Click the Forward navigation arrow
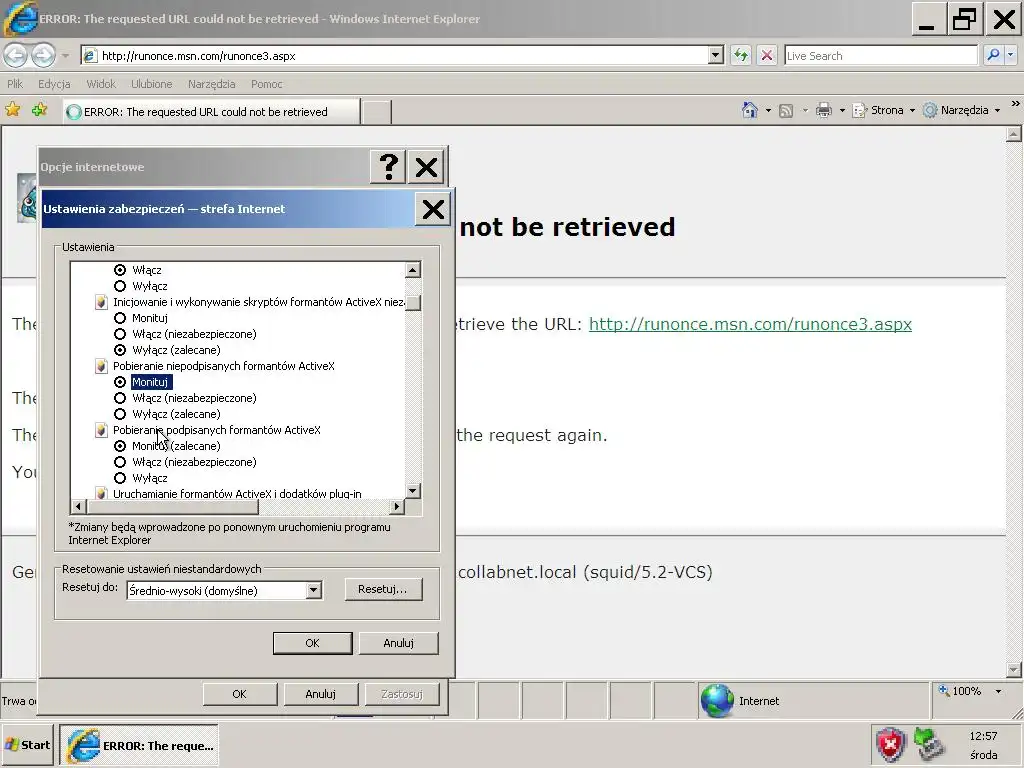The width and height of the screenshot is (1024, 768). point(43,56)
